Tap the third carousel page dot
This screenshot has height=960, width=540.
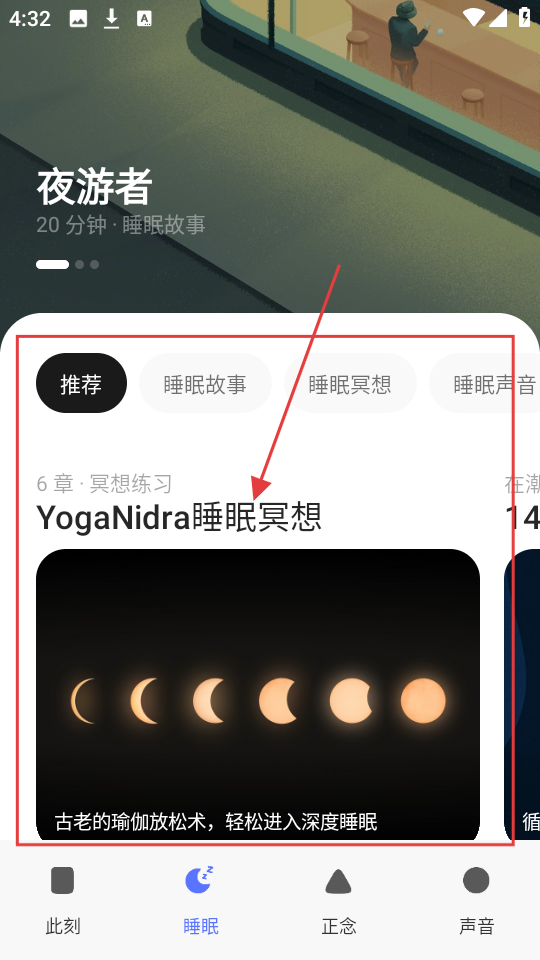[94, 264]
